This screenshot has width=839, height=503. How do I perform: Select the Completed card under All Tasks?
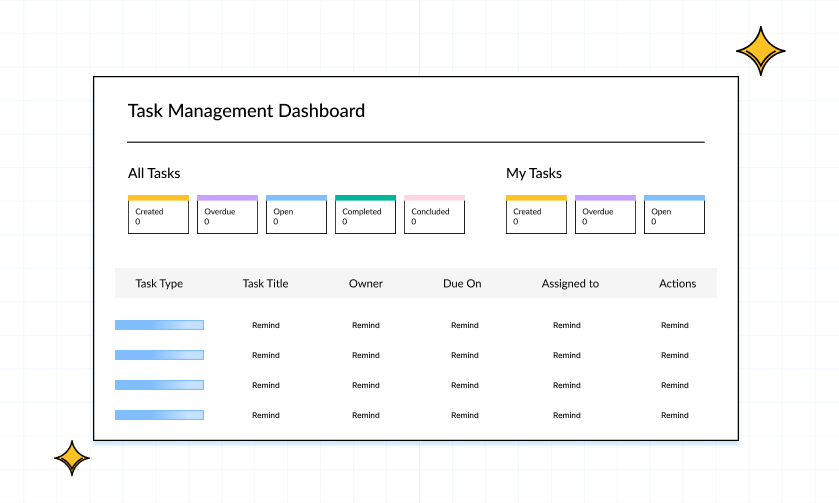click(x=365, y=215)
